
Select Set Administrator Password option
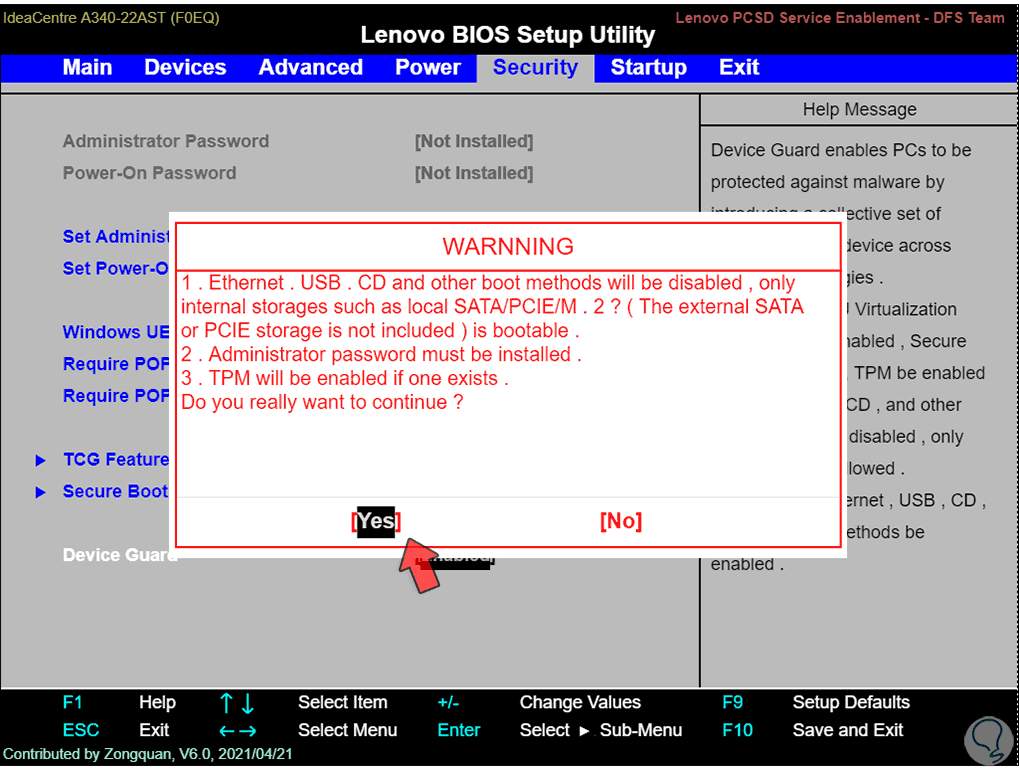(116, 237)
